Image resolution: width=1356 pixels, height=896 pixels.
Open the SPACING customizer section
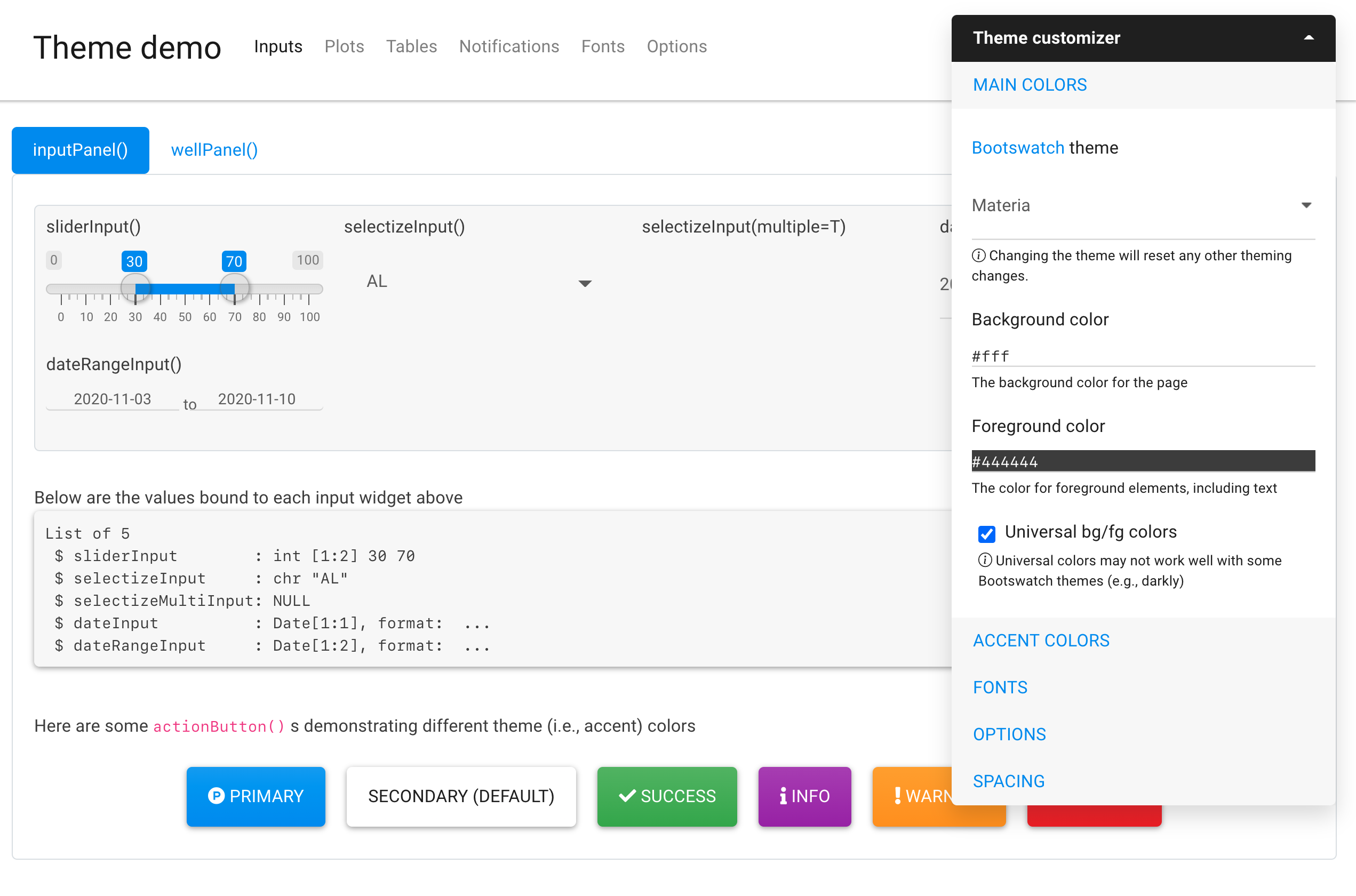tap(1008, 781)
